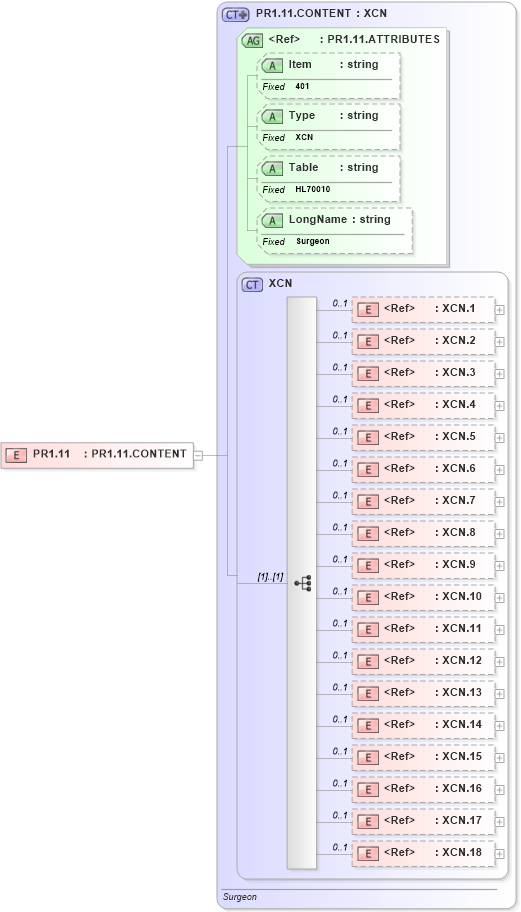Expand the XCN.12 plus box
Image resolution: width=521 pixels, height=912 pixels.
pos(499,662)
